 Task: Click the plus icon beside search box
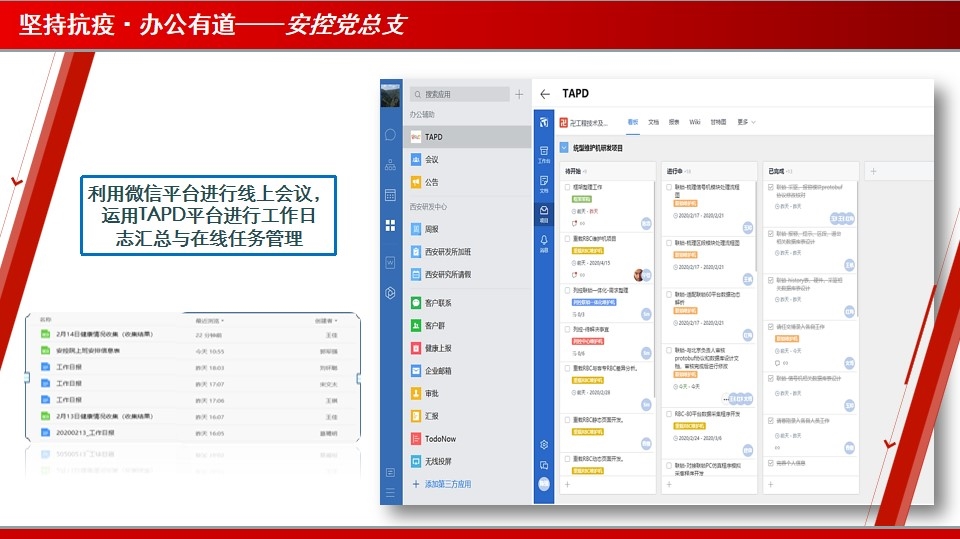coord(519,94)
